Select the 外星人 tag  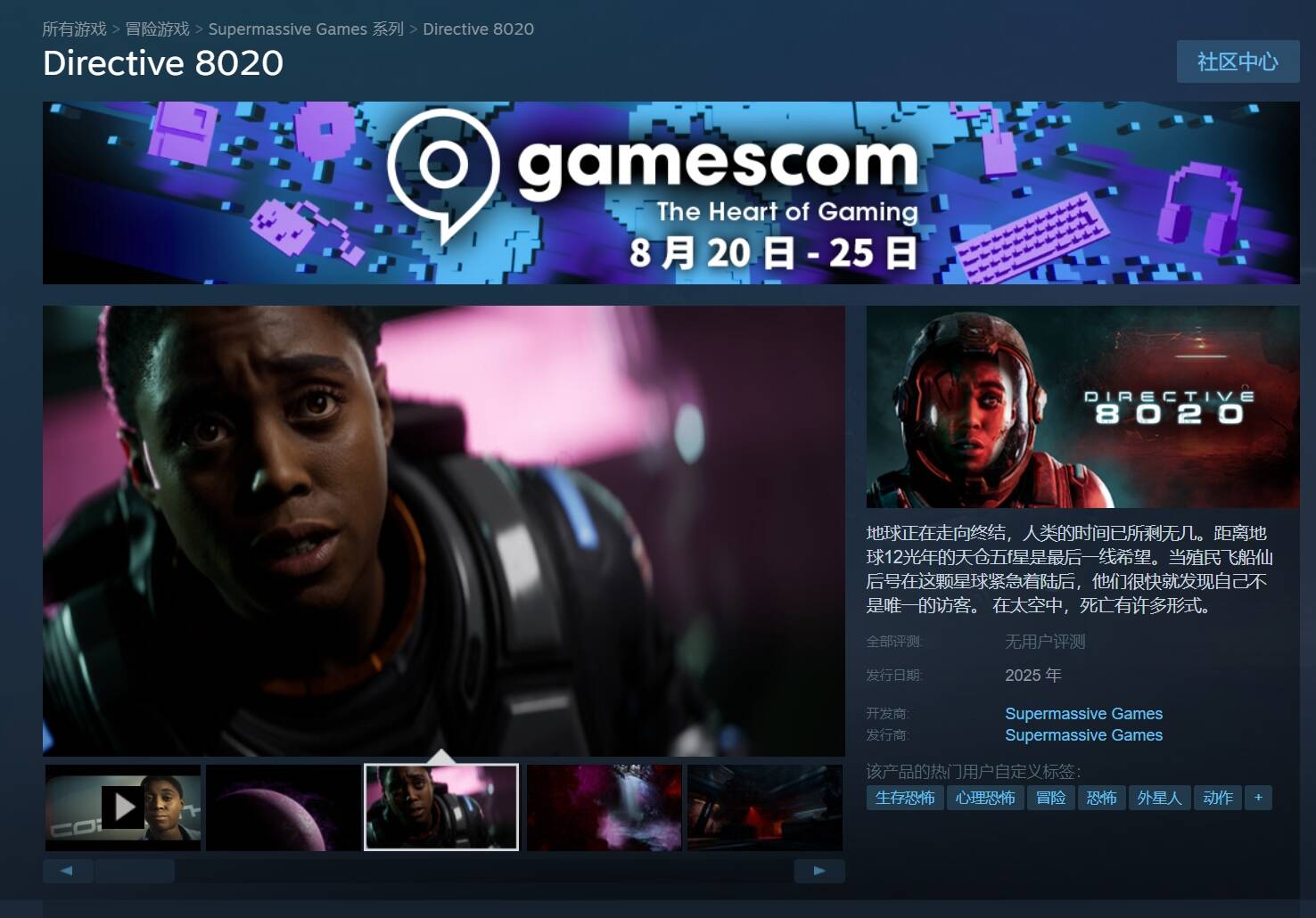(x=1160, y=798)
